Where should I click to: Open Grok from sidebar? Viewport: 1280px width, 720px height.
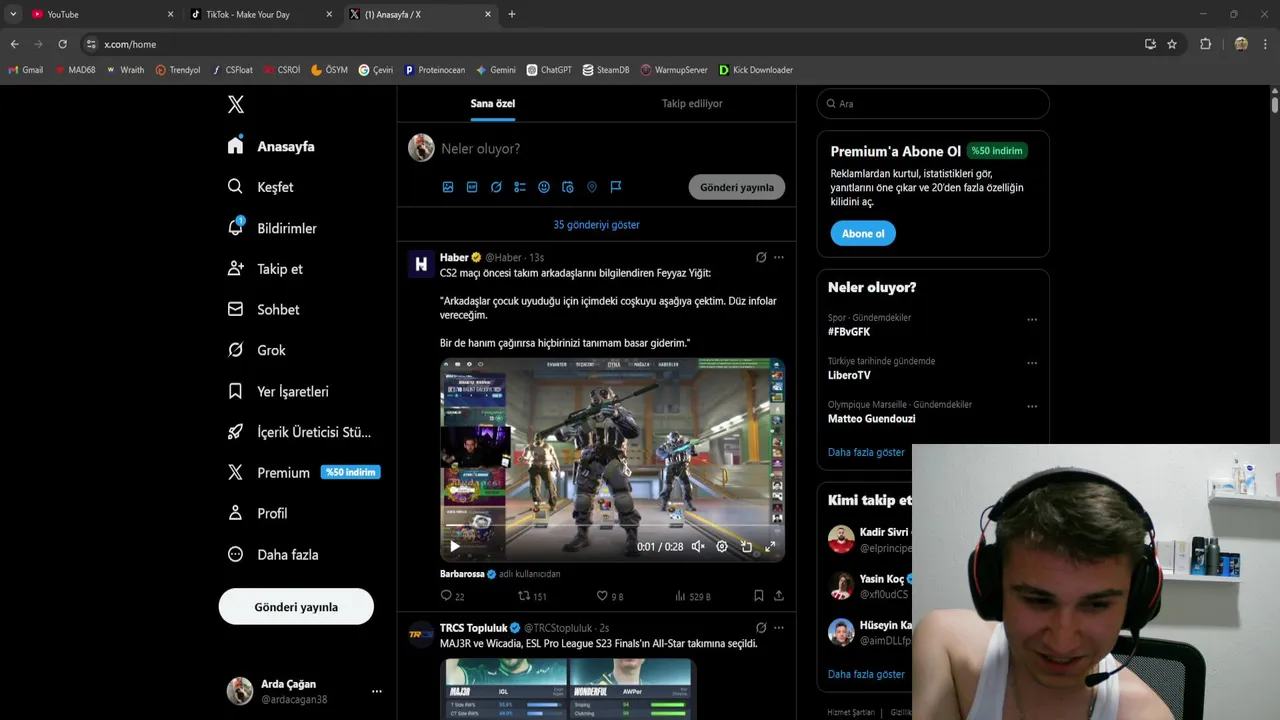pyautogui.click(x=256, y=350)
